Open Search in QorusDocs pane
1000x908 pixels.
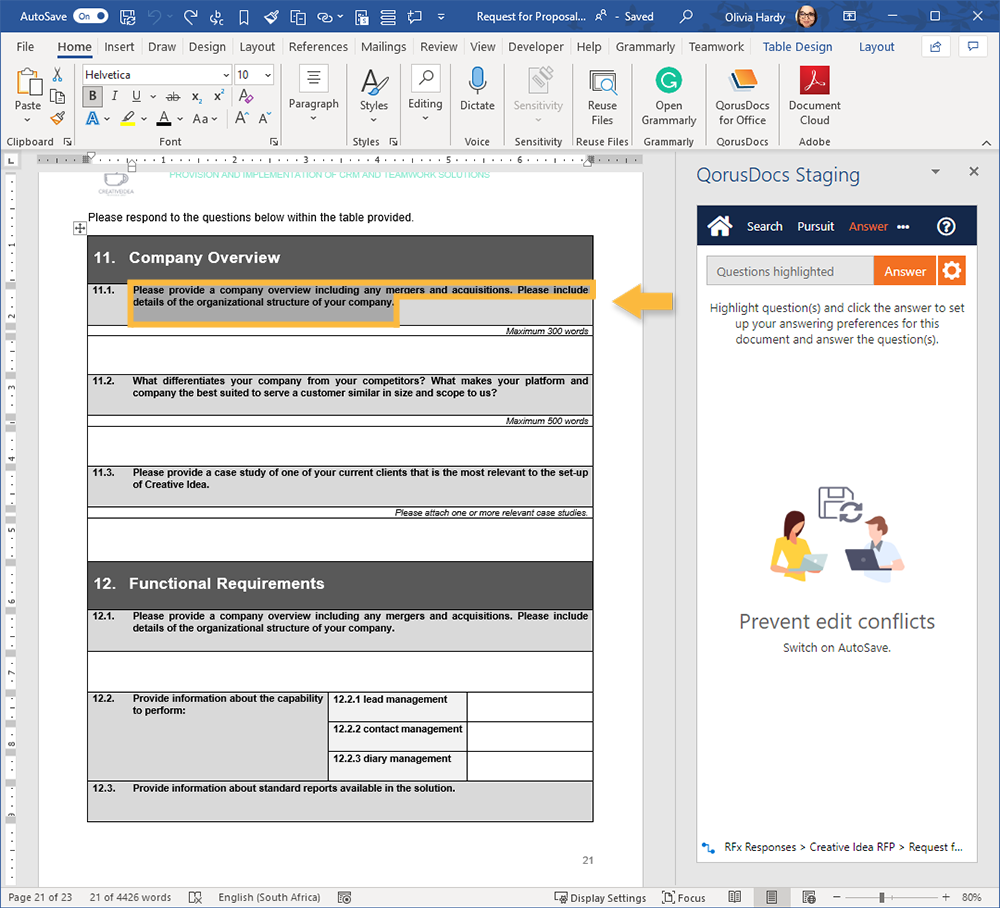coord(764,226)
